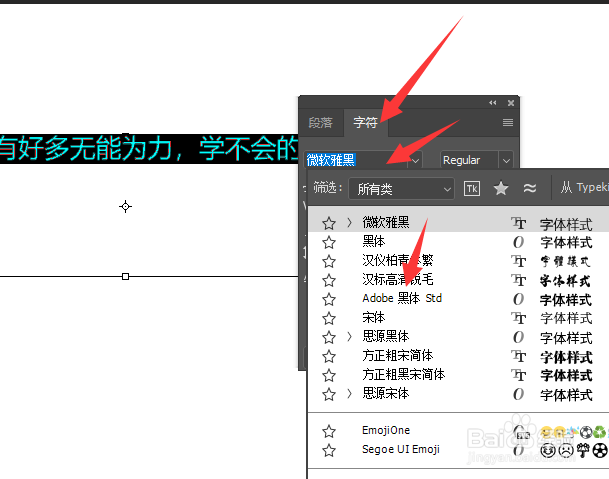This screenshot has height=479, width=609.
Task: Close the character panel
Action: tap(511, 103)
